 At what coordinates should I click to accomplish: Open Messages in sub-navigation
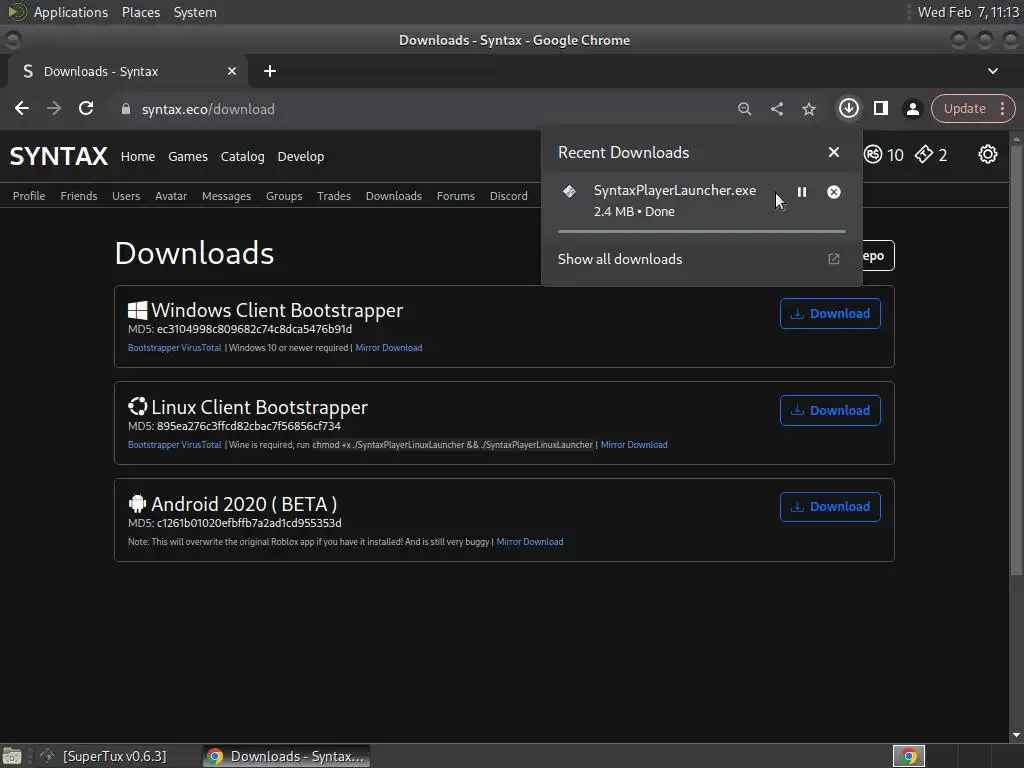[226, 196]
